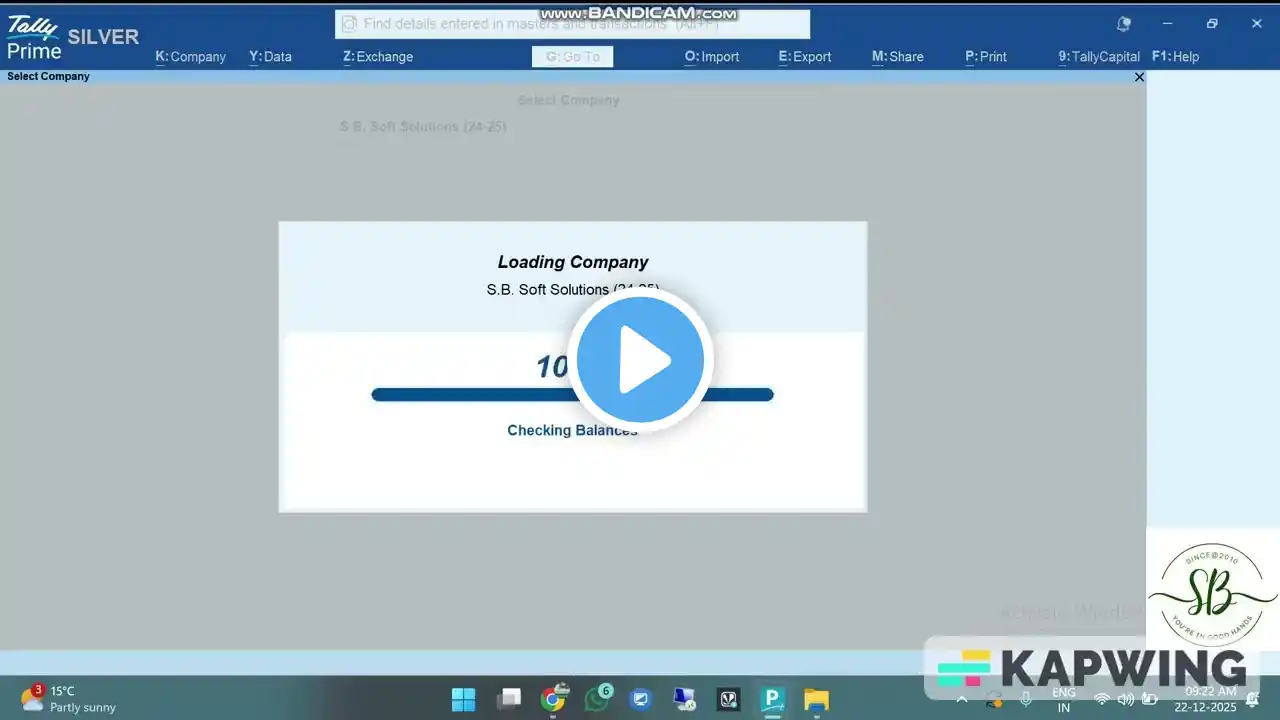Image resolution: width=1280 pixels, height=720 pixels.
Task: Open the 9: TallyCapital option
Action: click(1099, 57)
